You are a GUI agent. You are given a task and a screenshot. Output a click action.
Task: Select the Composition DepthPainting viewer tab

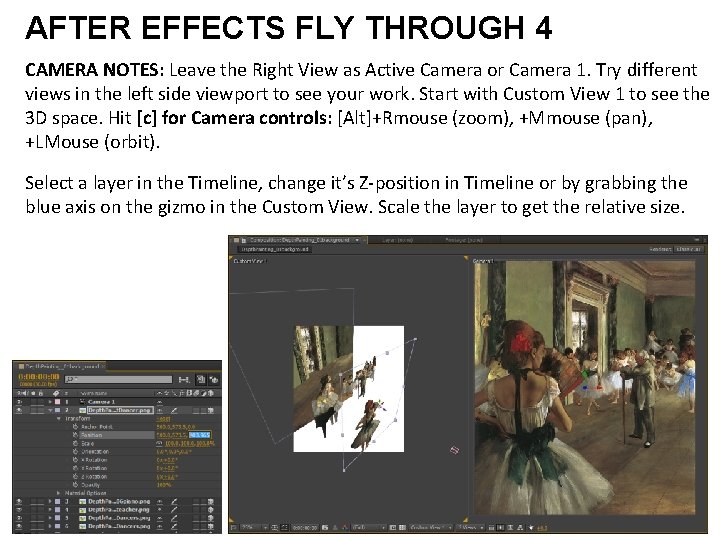(x=300, y=240)
